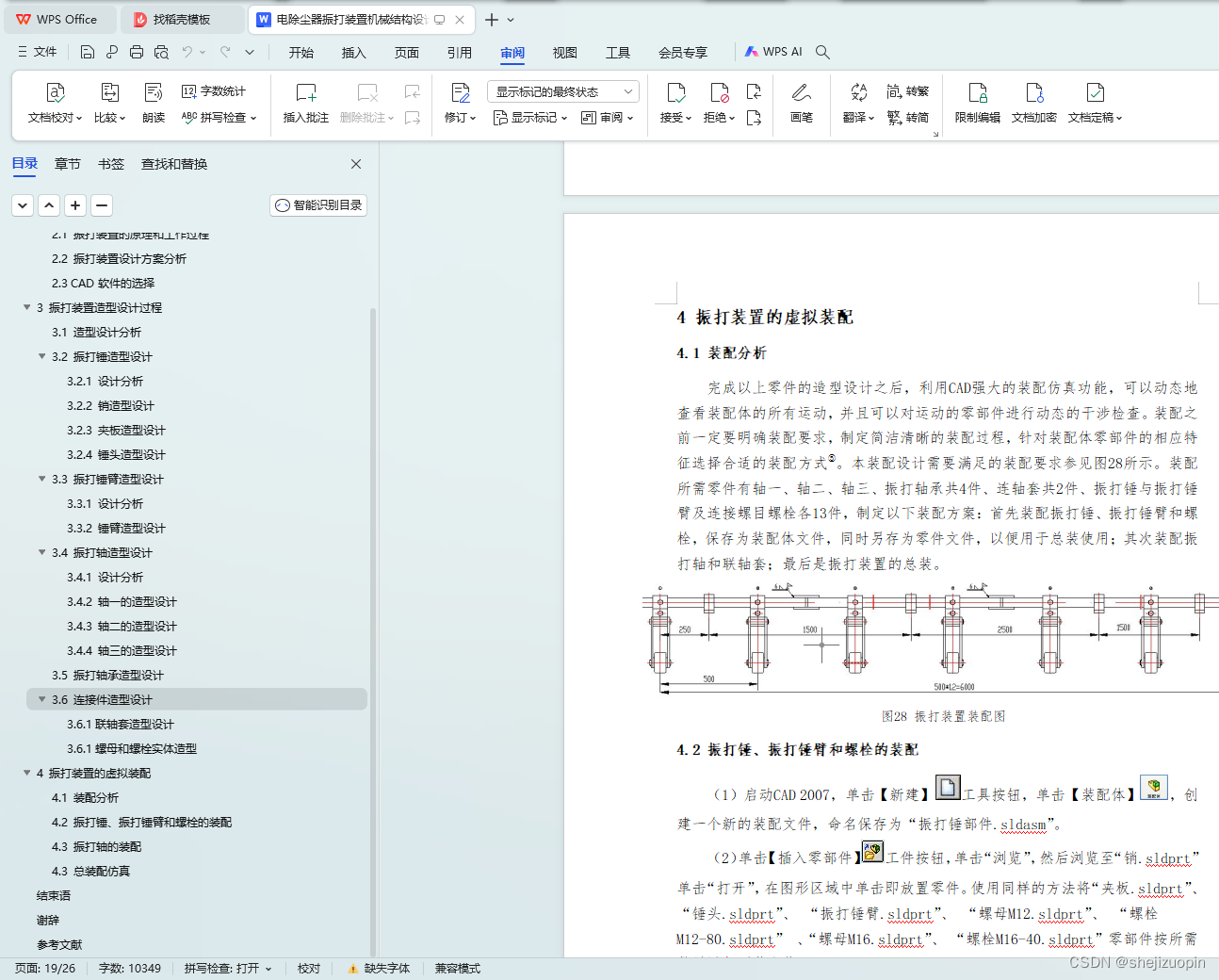The width and height of the screenshot is (1219, 980).
Task: Switch to the 书签 navigation tab
Action: pyautogui.click(x=111, y=164)
